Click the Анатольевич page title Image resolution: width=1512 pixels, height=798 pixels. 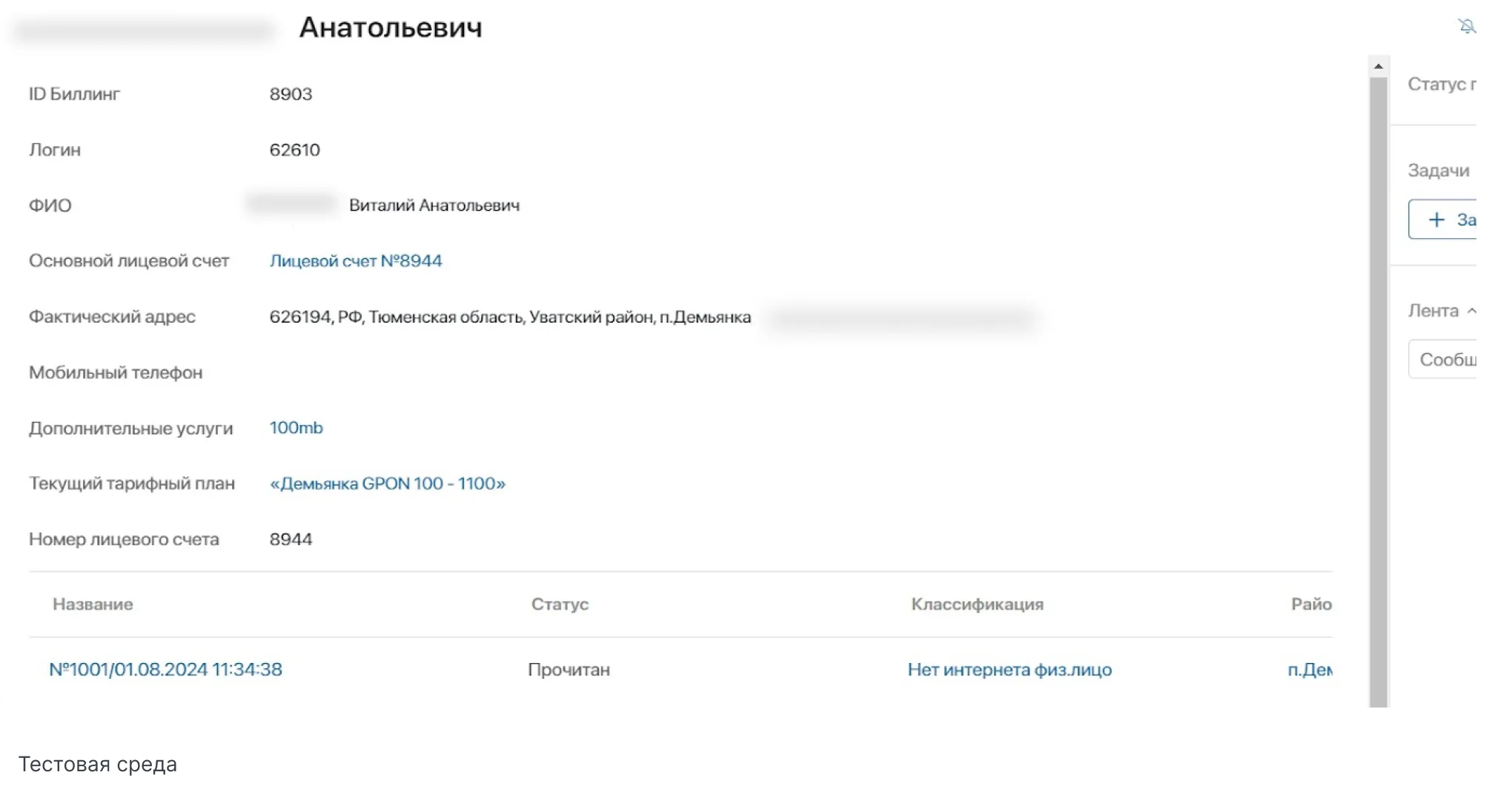391,28
